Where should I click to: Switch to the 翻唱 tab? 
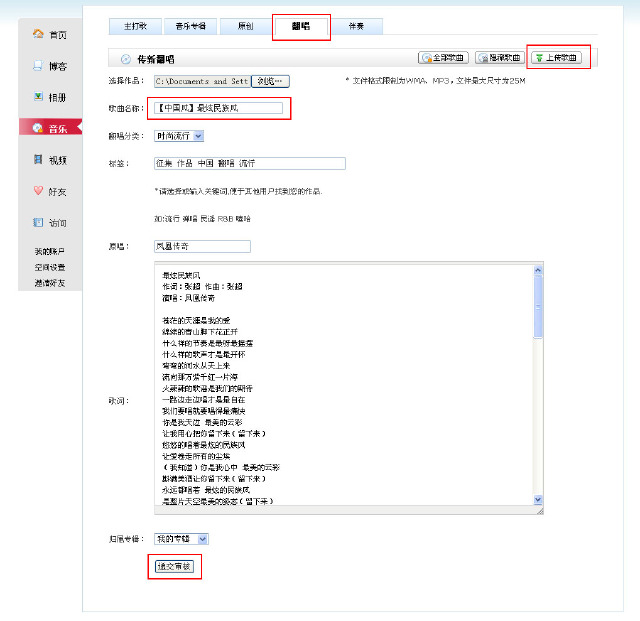300,27
